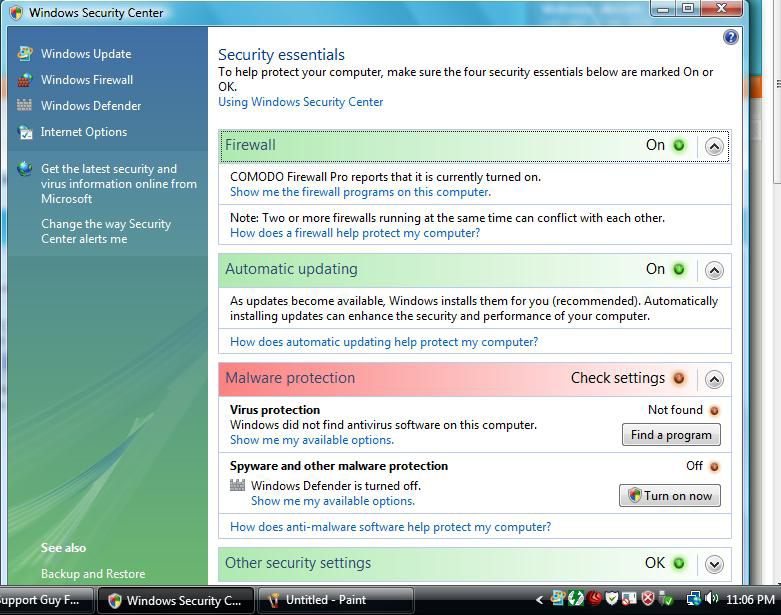This screenshot has width=781, height=615.
Task: Open Windows Update from the sidebar
Action: 86,54
